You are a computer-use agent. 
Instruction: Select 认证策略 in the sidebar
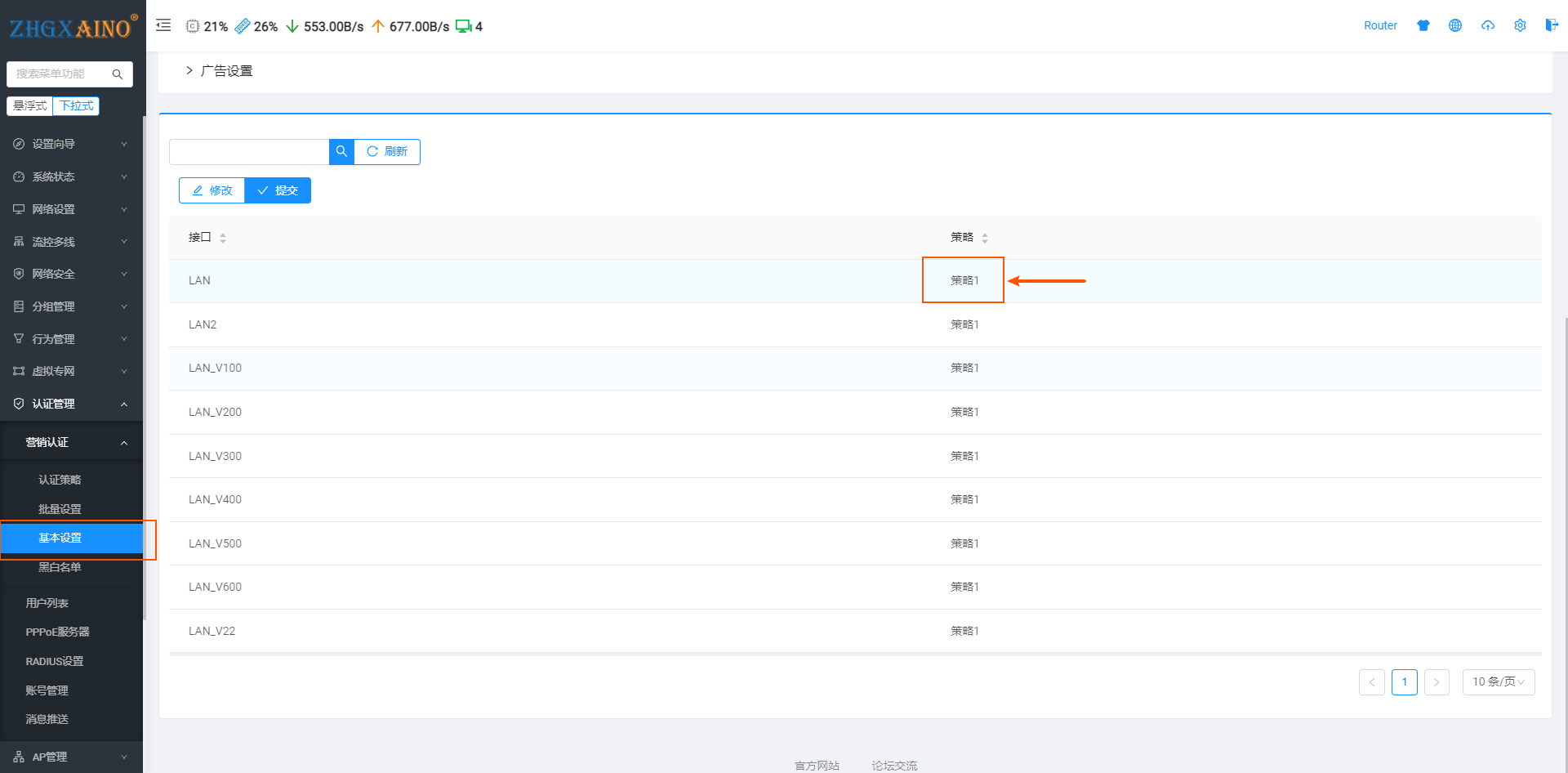coord(60,480)
